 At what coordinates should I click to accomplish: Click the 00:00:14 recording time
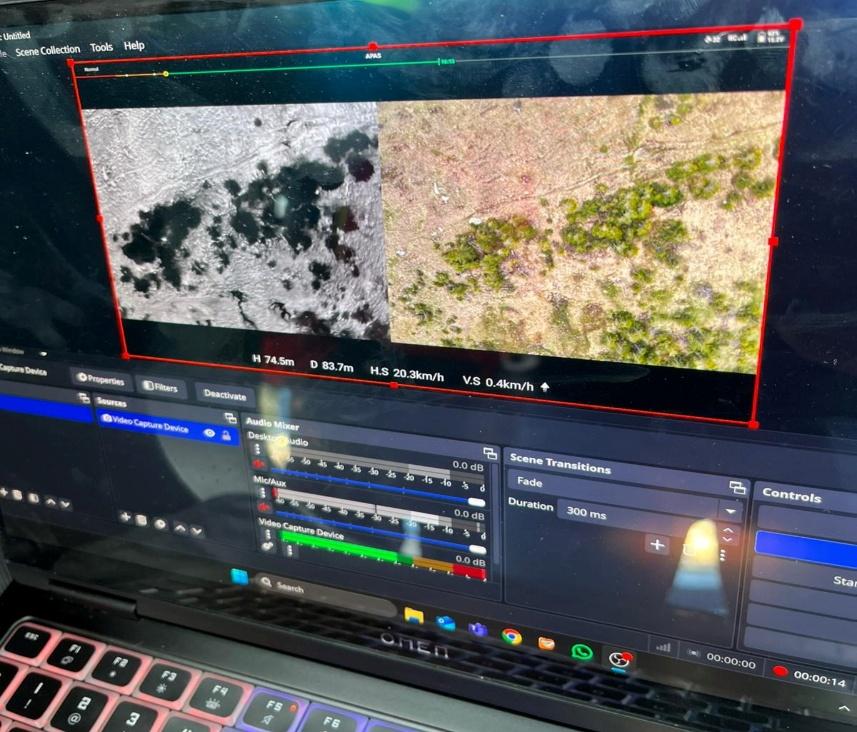[819, 678]
